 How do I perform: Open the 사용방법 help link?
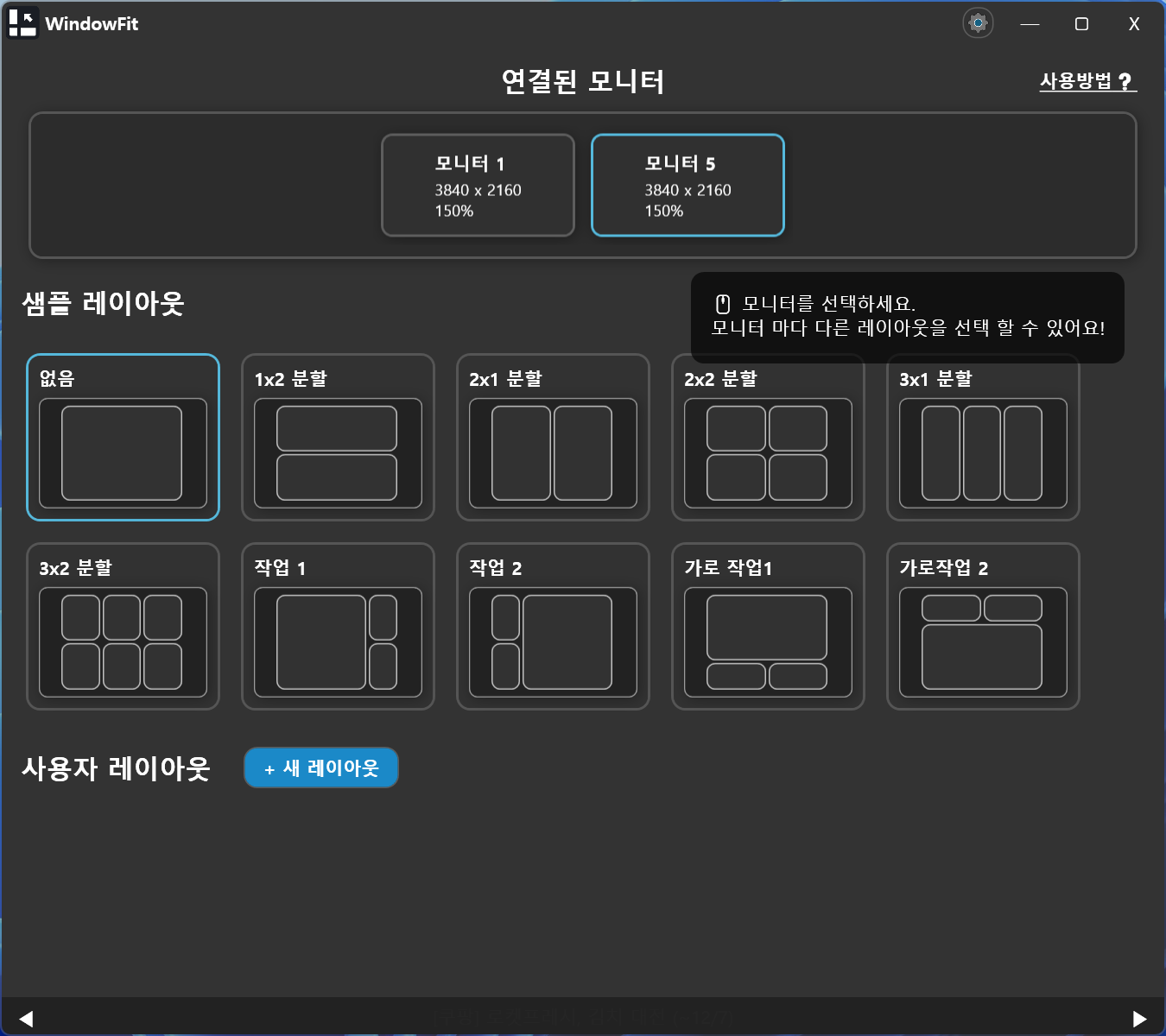coord(1087,81)
